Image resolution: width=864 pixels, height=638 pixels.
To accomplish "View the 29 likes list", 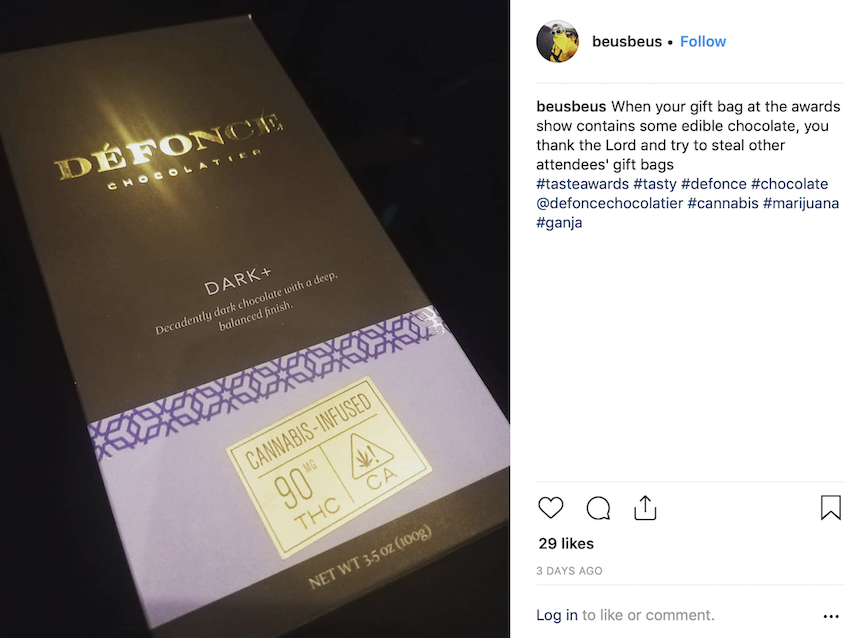I will coord(566,544).
